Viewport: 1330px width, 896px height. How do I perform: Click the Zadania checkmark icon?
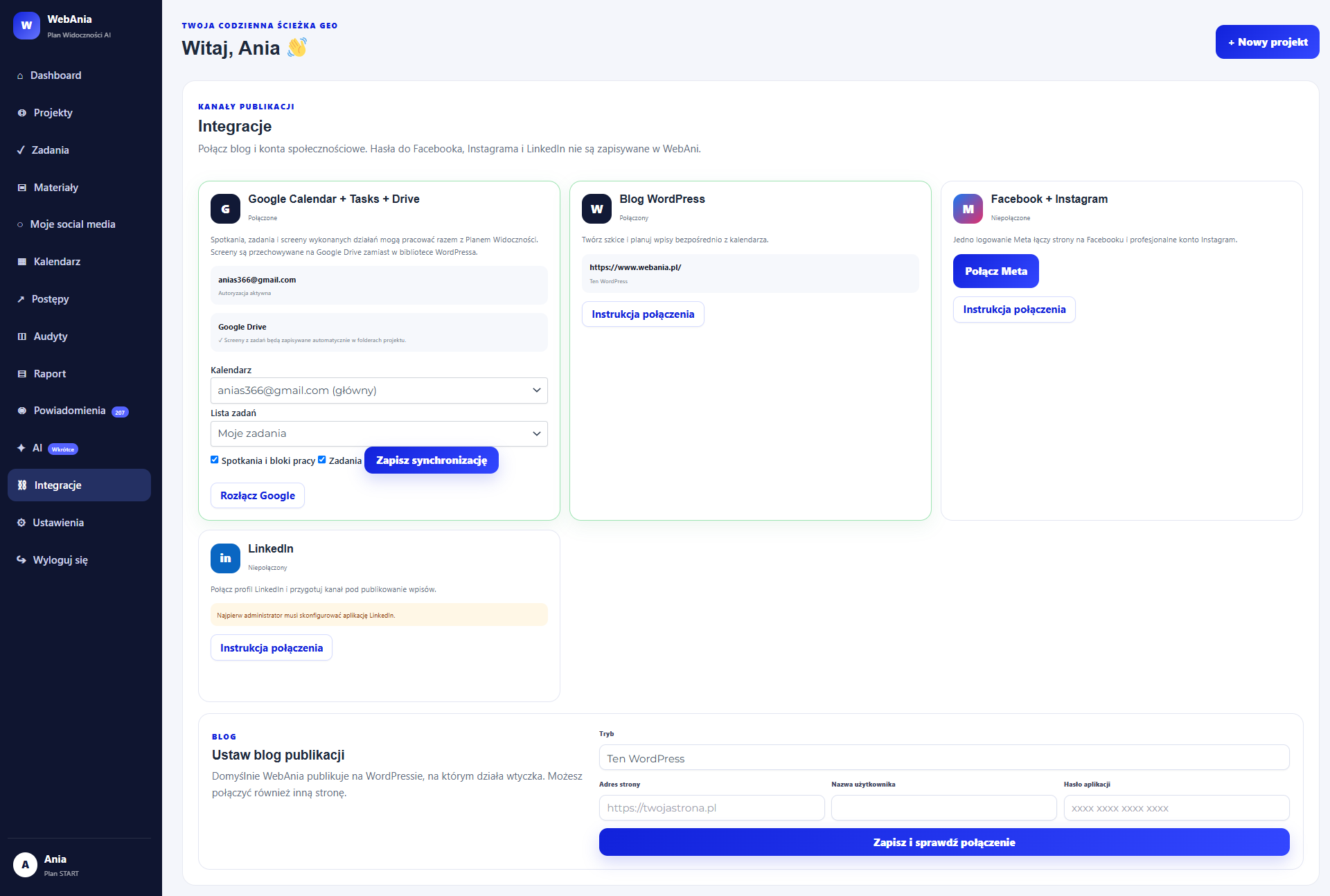pyautogui.click(x=21, y=150)
